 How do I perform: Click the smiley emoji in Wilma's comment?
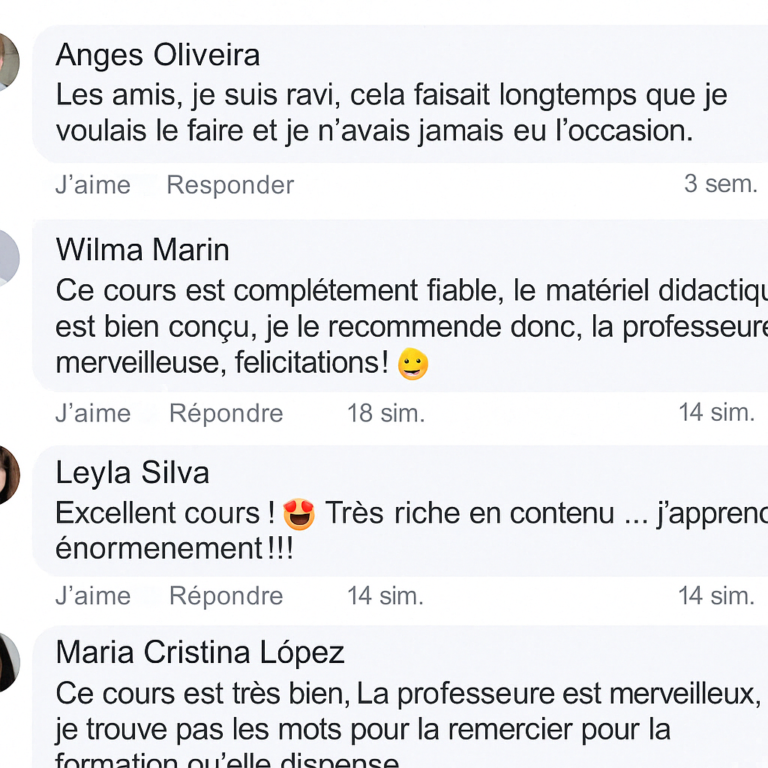(x=413, y=364)
